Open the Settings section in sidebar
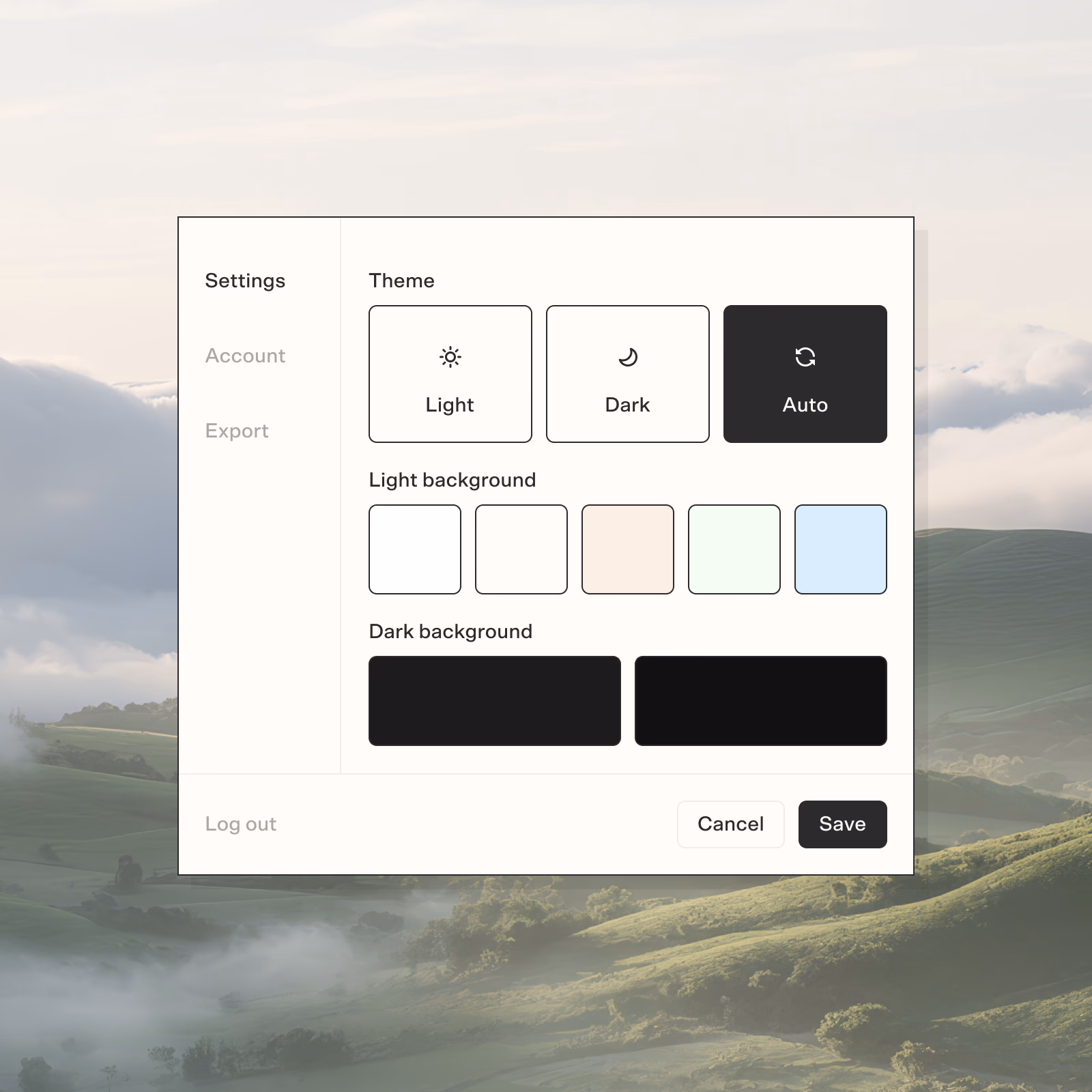This screenshot has height=1092, width=1092. coord(245,281)
